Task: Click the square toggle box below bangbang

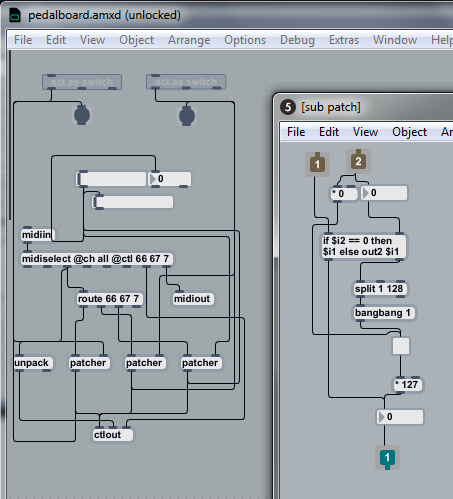Action: point(401,346)
